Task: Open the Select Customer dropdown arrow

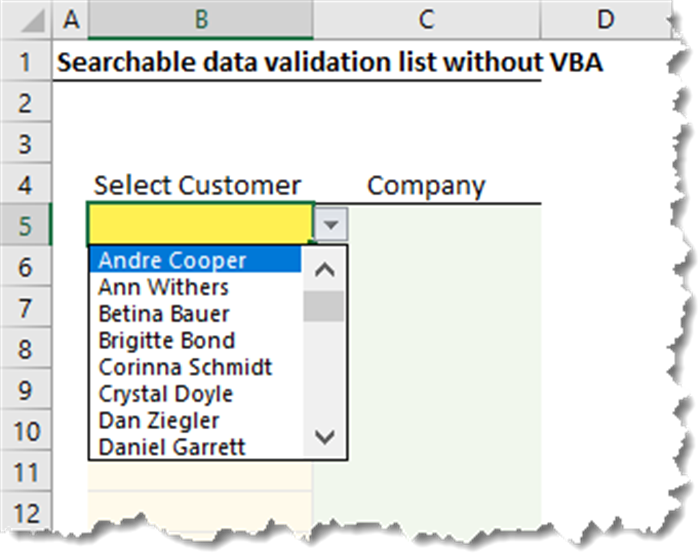Action: tap(330, 225)
